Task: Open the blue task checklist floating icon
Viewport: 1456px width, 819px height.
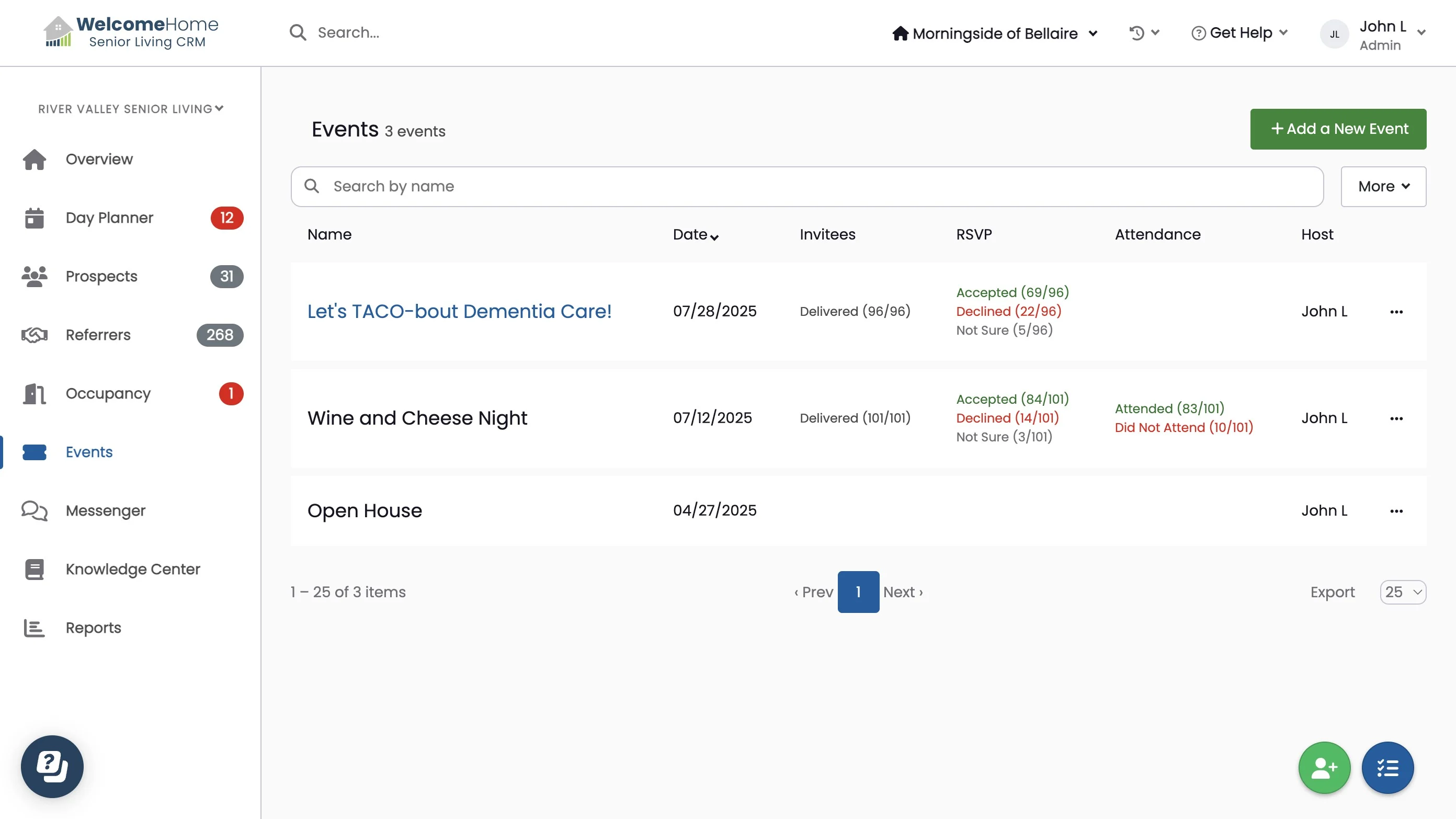Action: [x=1387, y=767]
